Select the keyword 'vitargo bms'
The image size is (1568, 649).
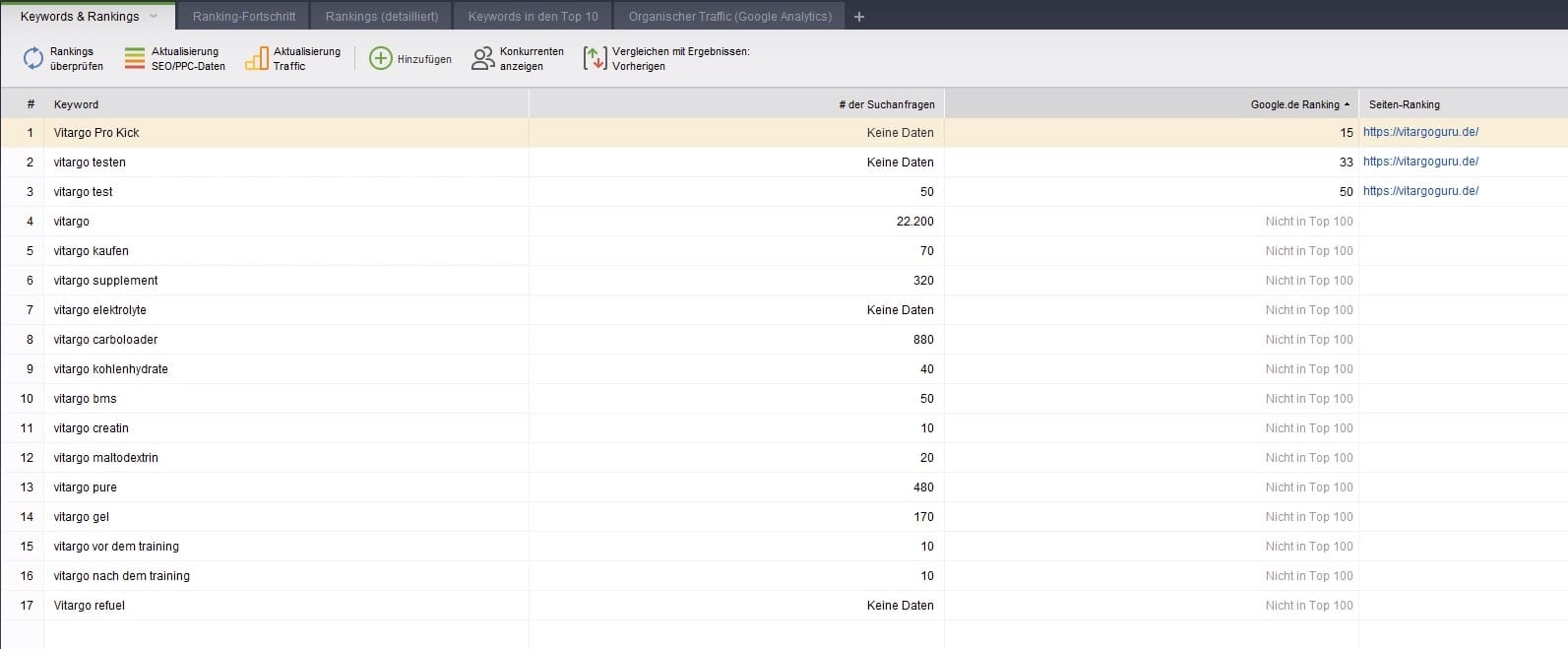coord(85,399)
